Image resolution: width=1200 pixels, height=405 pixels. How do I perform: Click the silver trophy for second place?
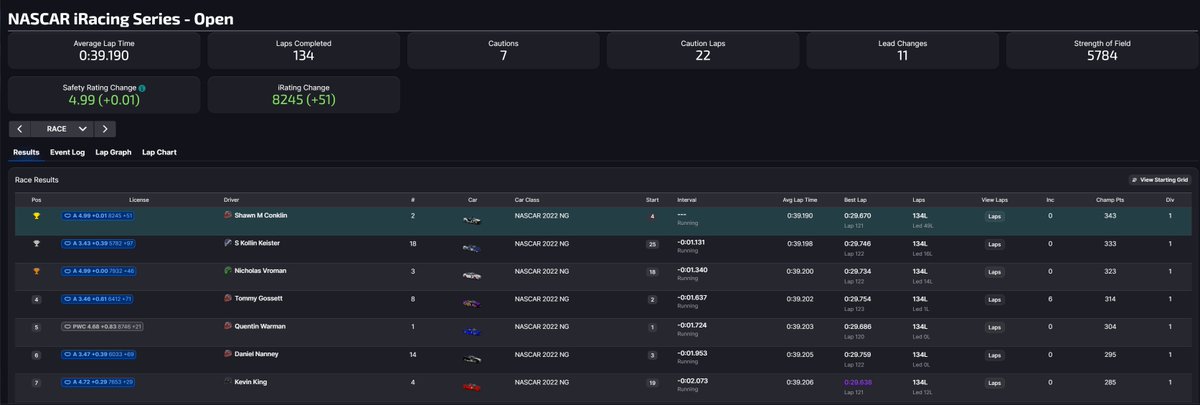tap(36, 243)
